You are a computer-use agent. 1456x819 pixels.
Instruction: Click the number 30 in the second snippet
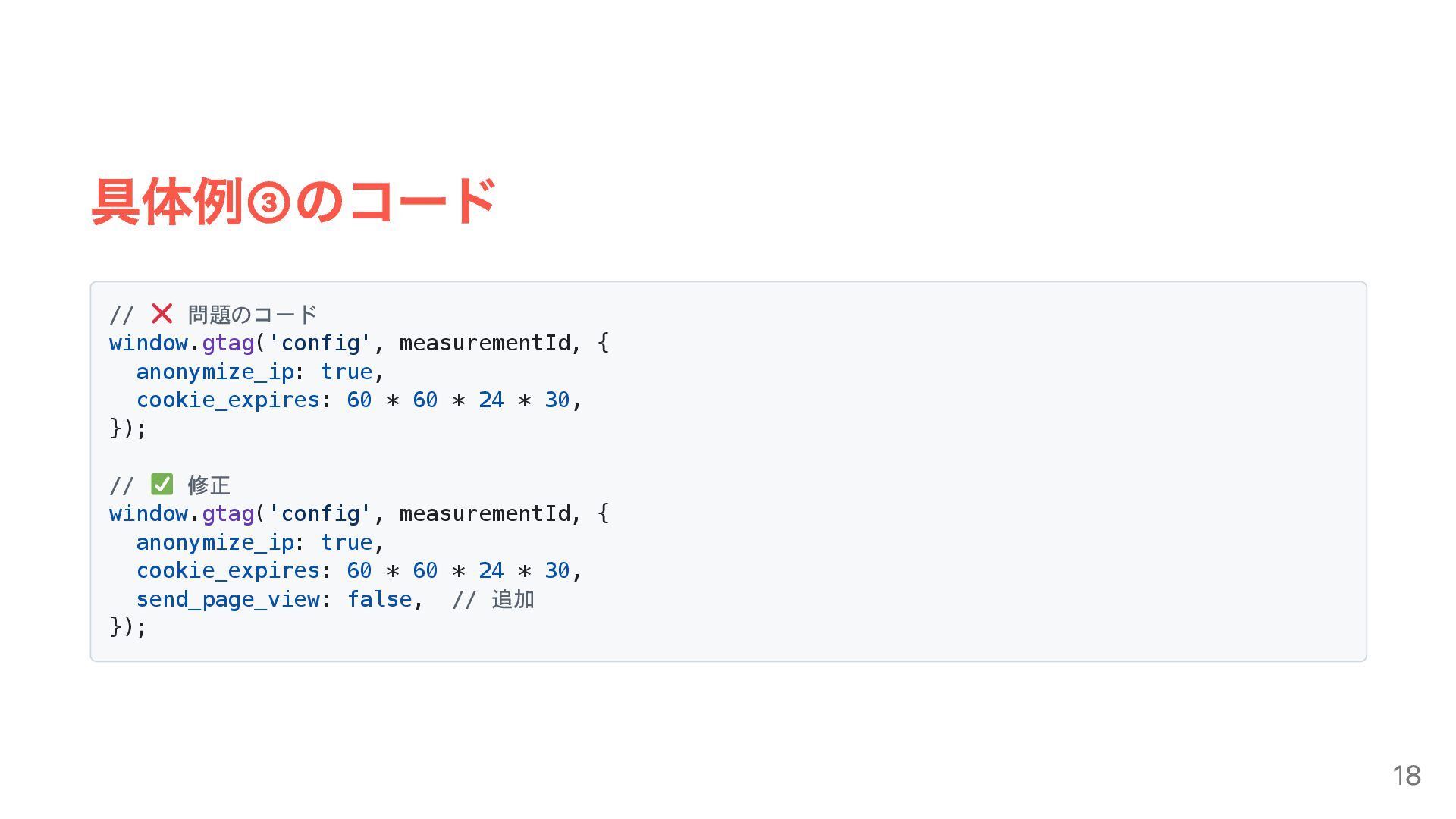pos(557,570)
